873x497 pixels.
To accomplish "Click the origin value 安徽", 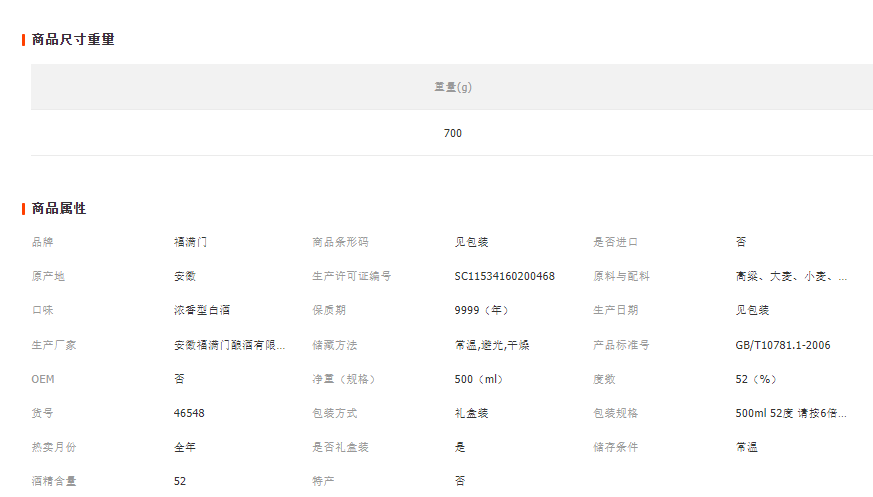I will click(x=184, y=276).
